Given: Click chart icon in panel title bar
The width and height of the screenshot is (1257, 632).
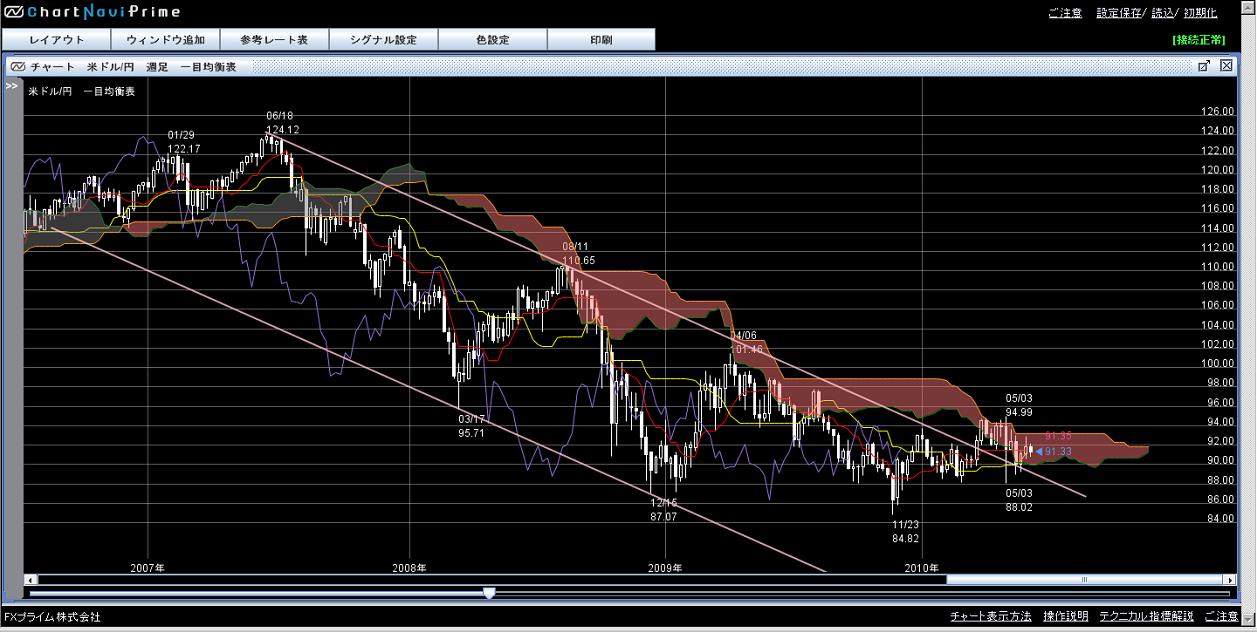Looking at the screenshot, I should 18,67.
